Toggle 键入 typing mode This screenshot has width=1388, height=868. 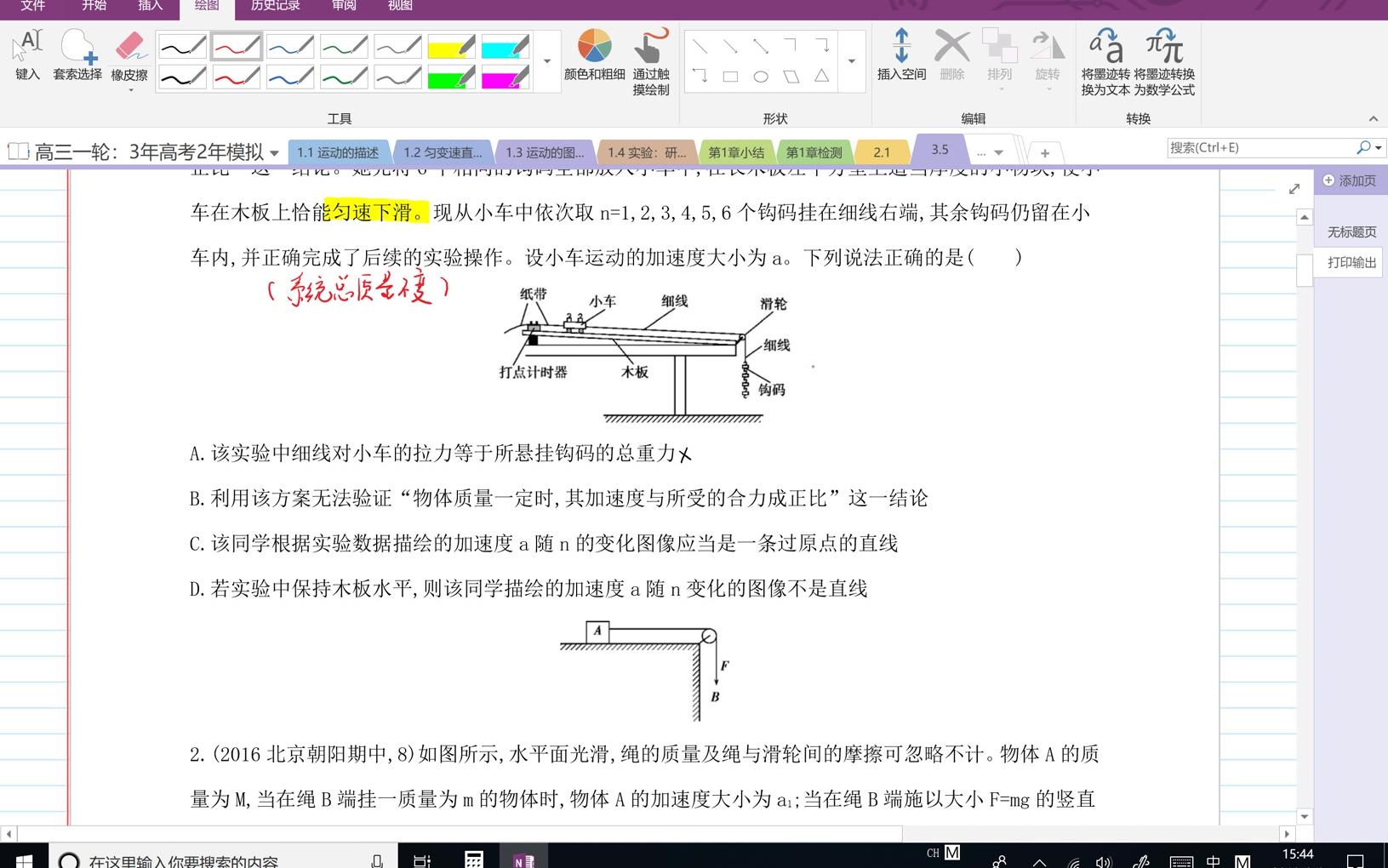(26, 51)
